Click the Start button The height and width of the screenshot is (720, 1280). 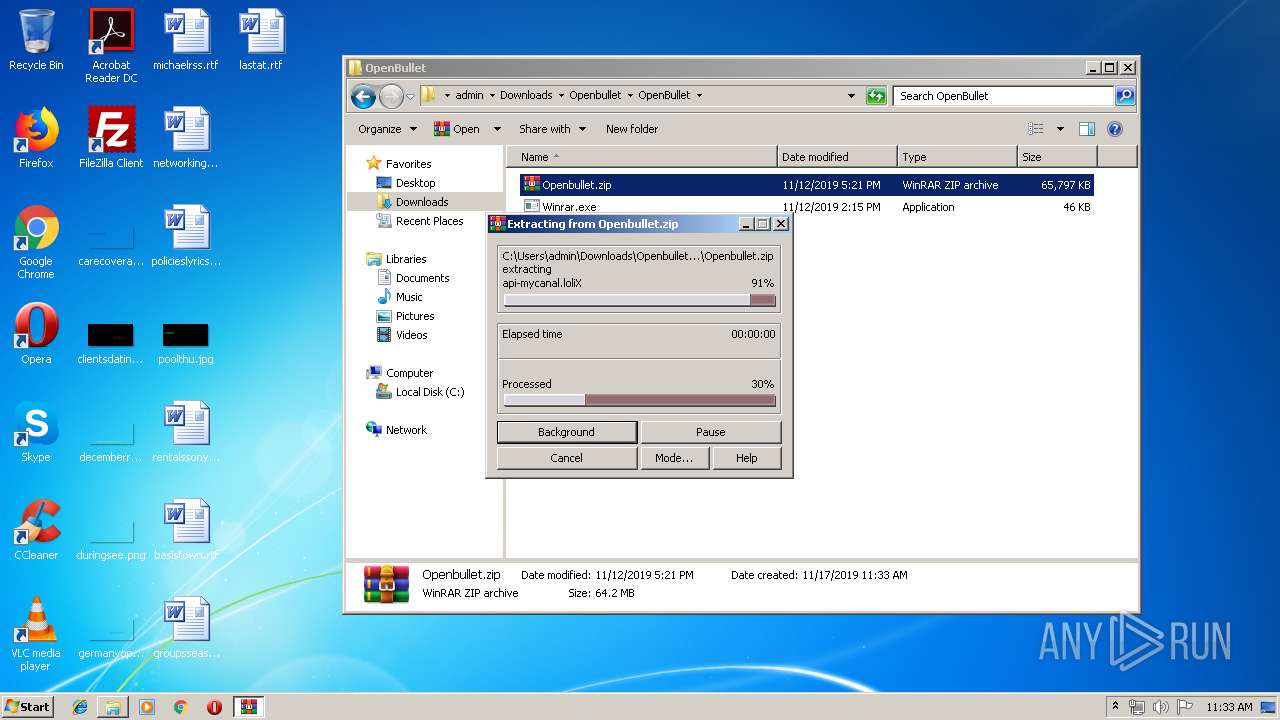(x=28, y=707)
